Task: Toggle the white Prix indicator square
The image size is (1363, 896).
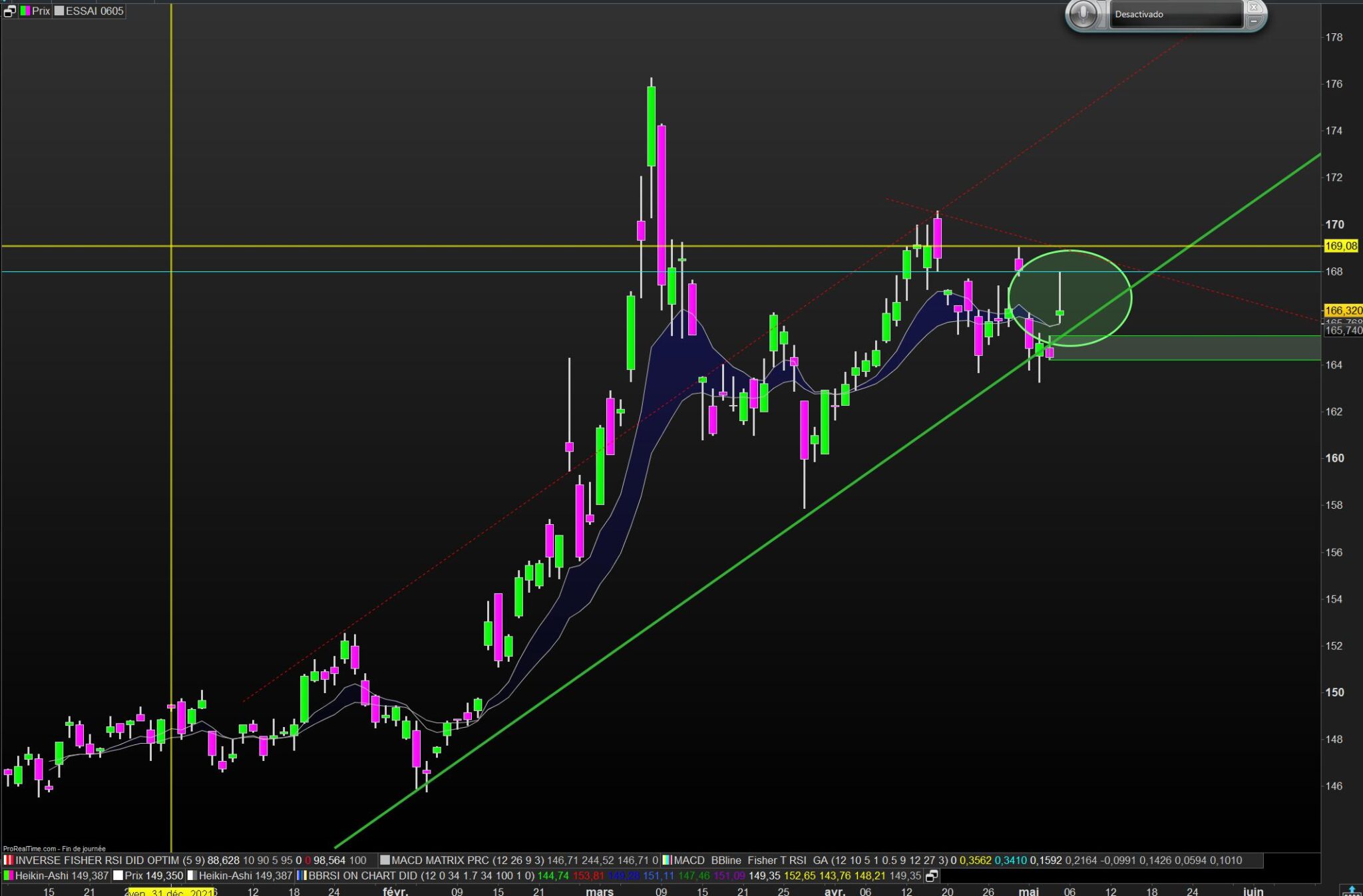Action: pos(118,875)
